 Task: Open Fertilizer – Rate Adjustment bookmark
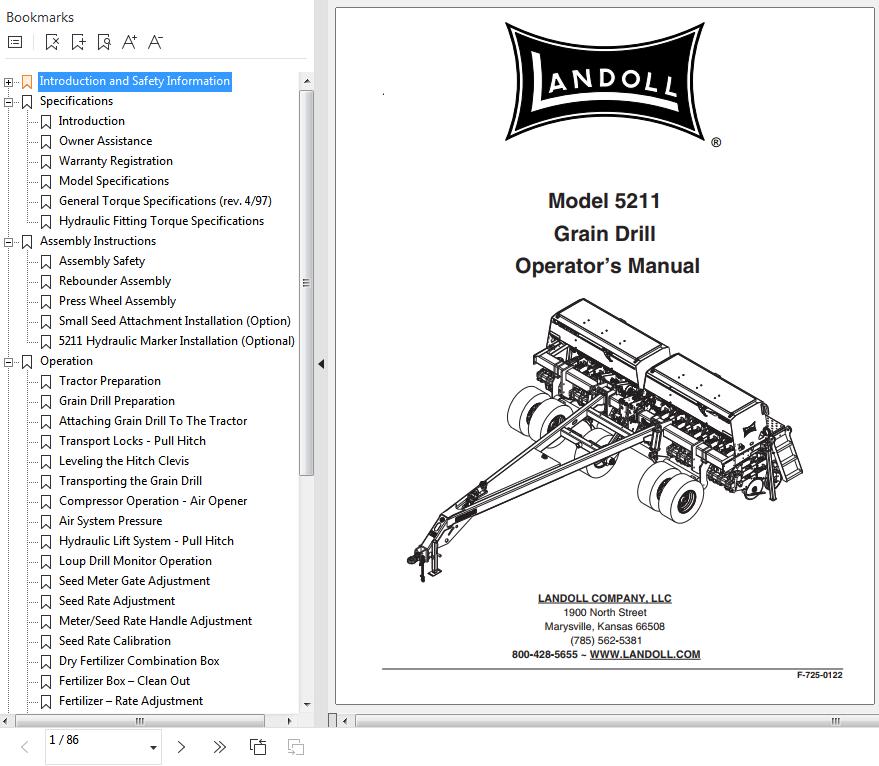click(x=131, y=702)
